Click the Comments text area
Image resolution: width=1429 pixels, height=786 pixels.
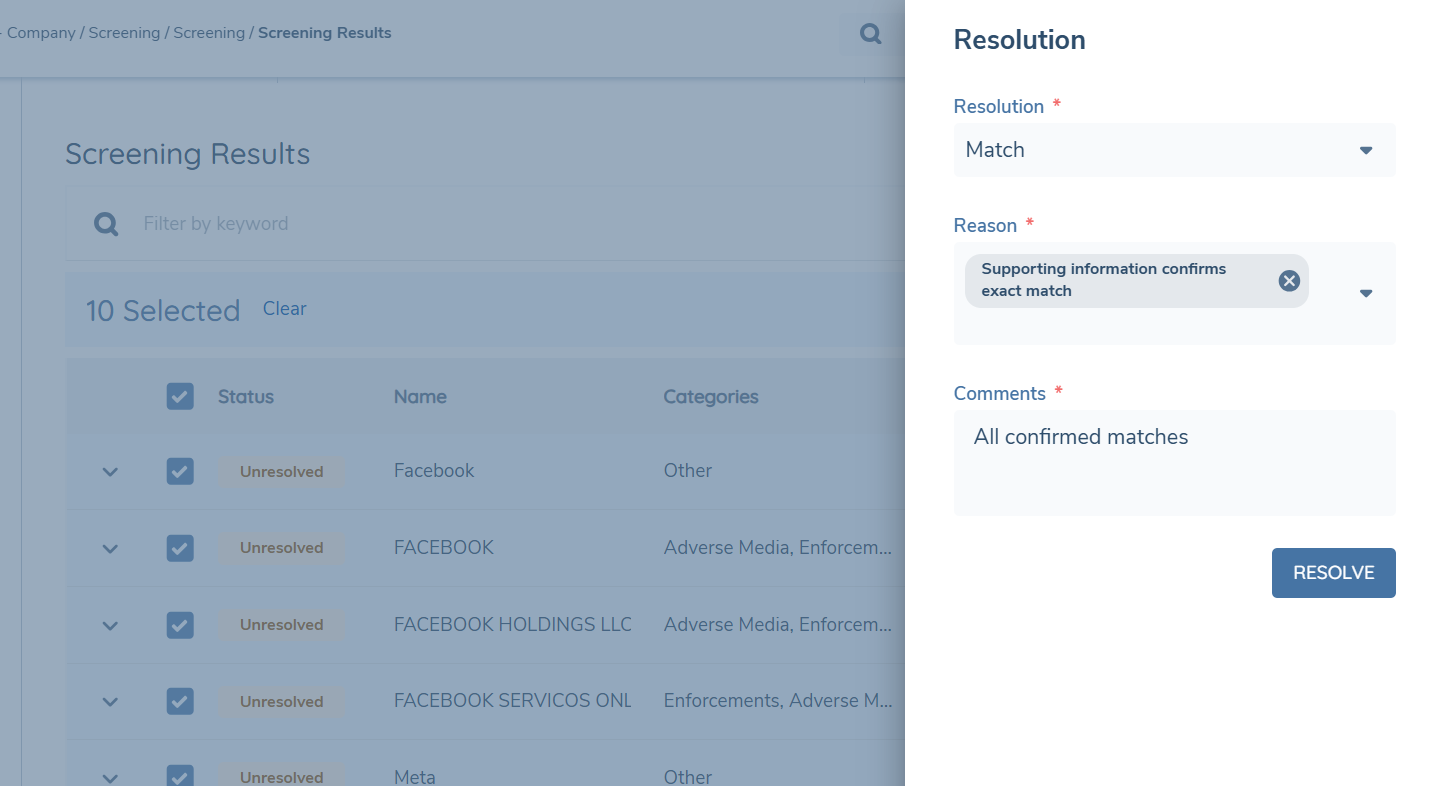click(1174, 463)
